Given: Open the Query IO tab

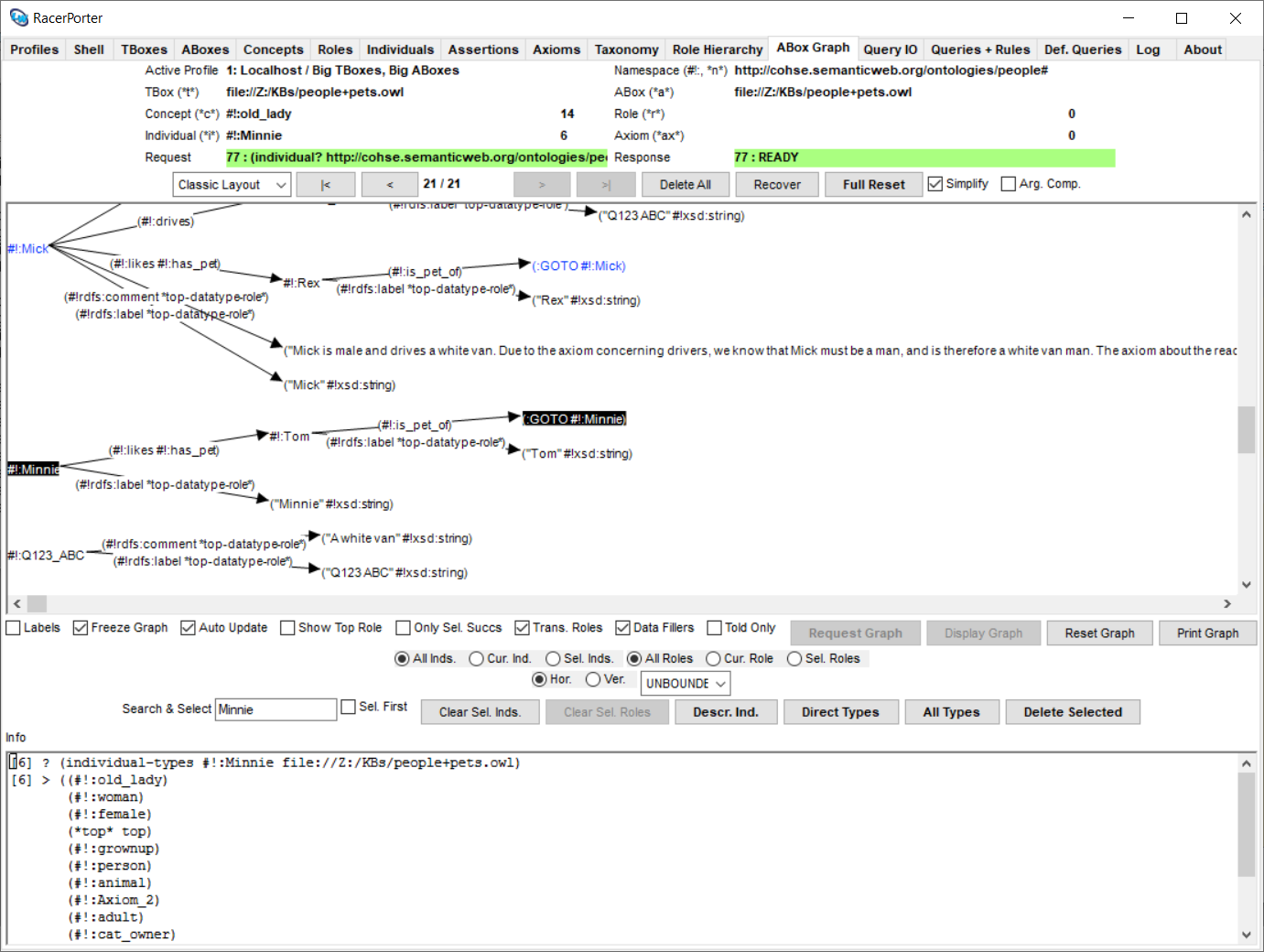Looking at the screenshot, I should tap(891, 49).
